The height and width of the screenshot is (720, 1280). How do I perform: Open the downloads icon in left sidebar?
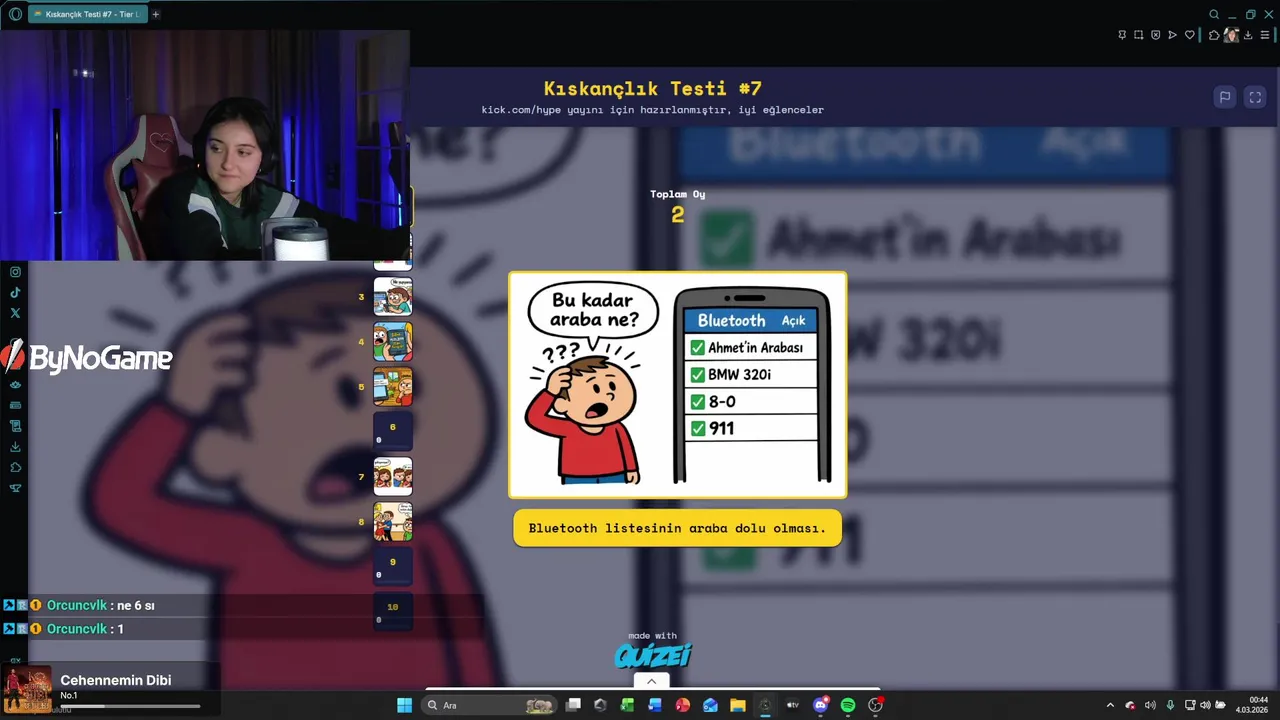pyautogui.click(x=15, y=447)
